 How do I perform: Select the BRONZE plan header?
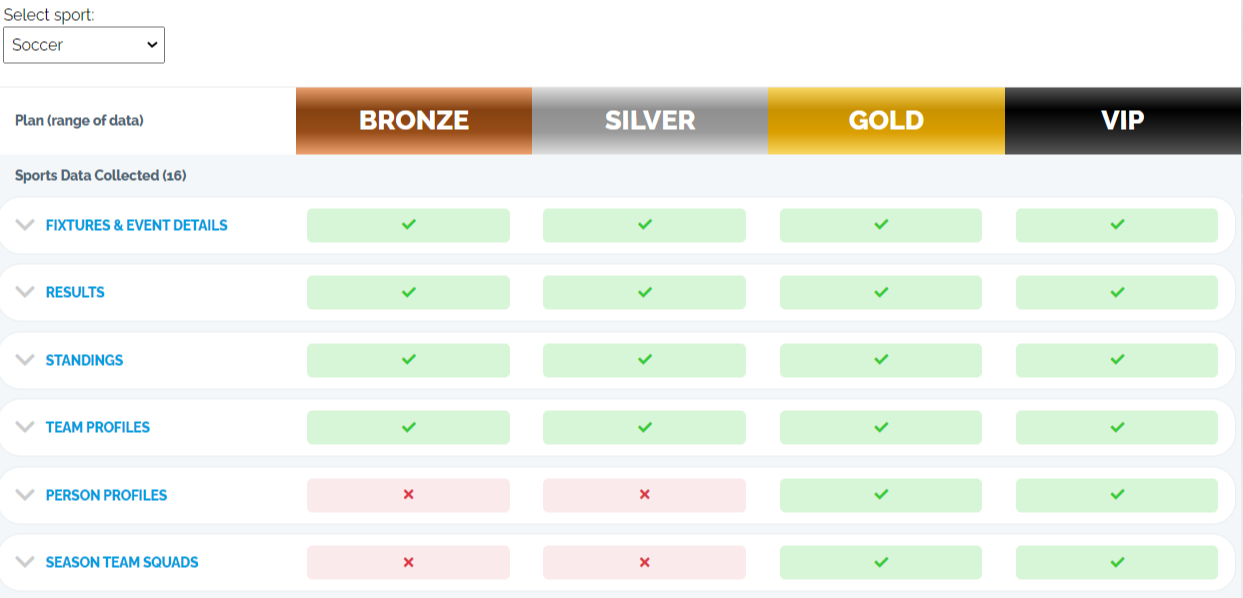pos(414,121)
